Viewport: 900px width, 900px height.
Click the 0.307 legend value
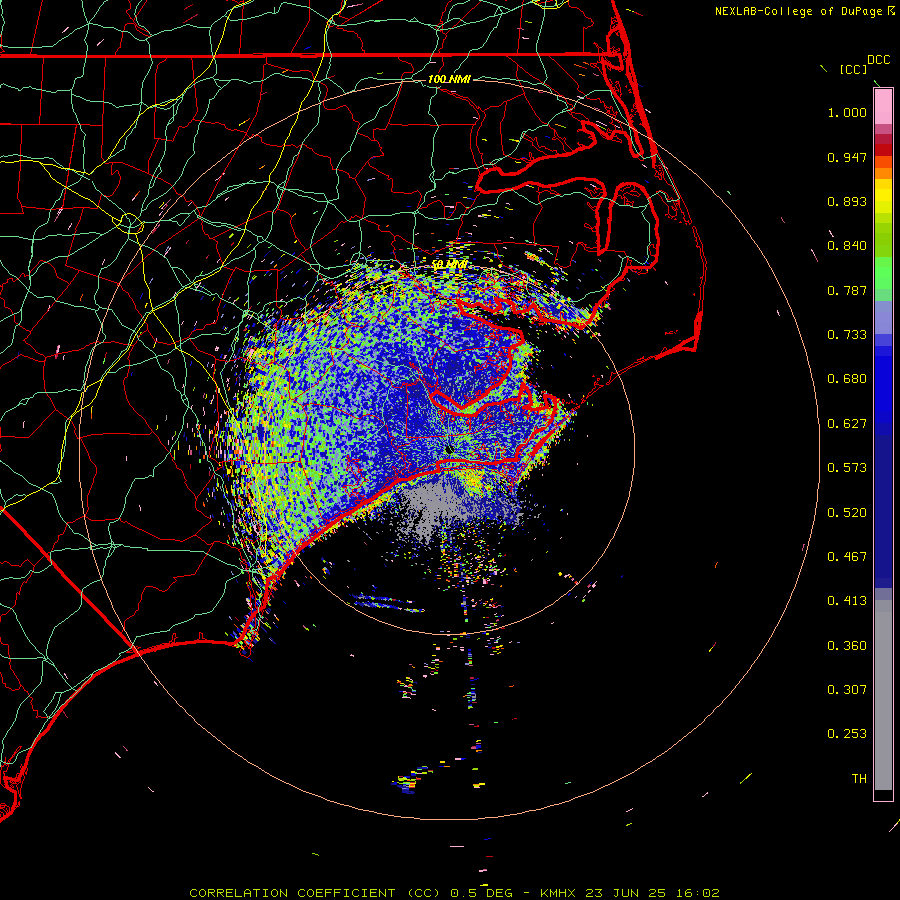(847, 690)
